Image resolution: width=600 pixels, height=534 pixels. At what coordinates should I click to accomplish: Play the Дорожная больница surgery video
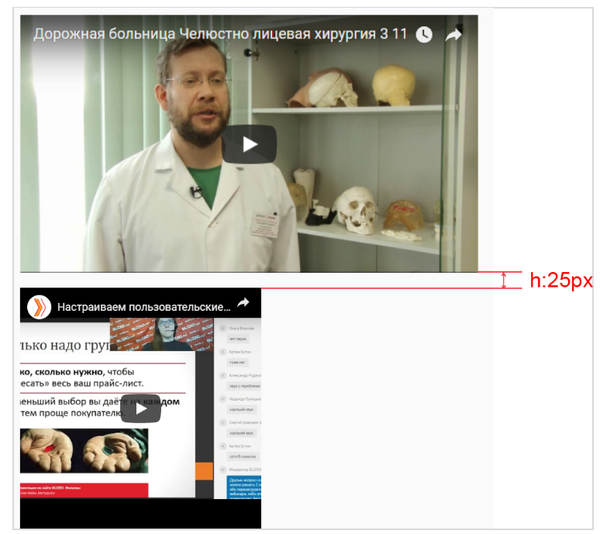(x=249, y=145)
